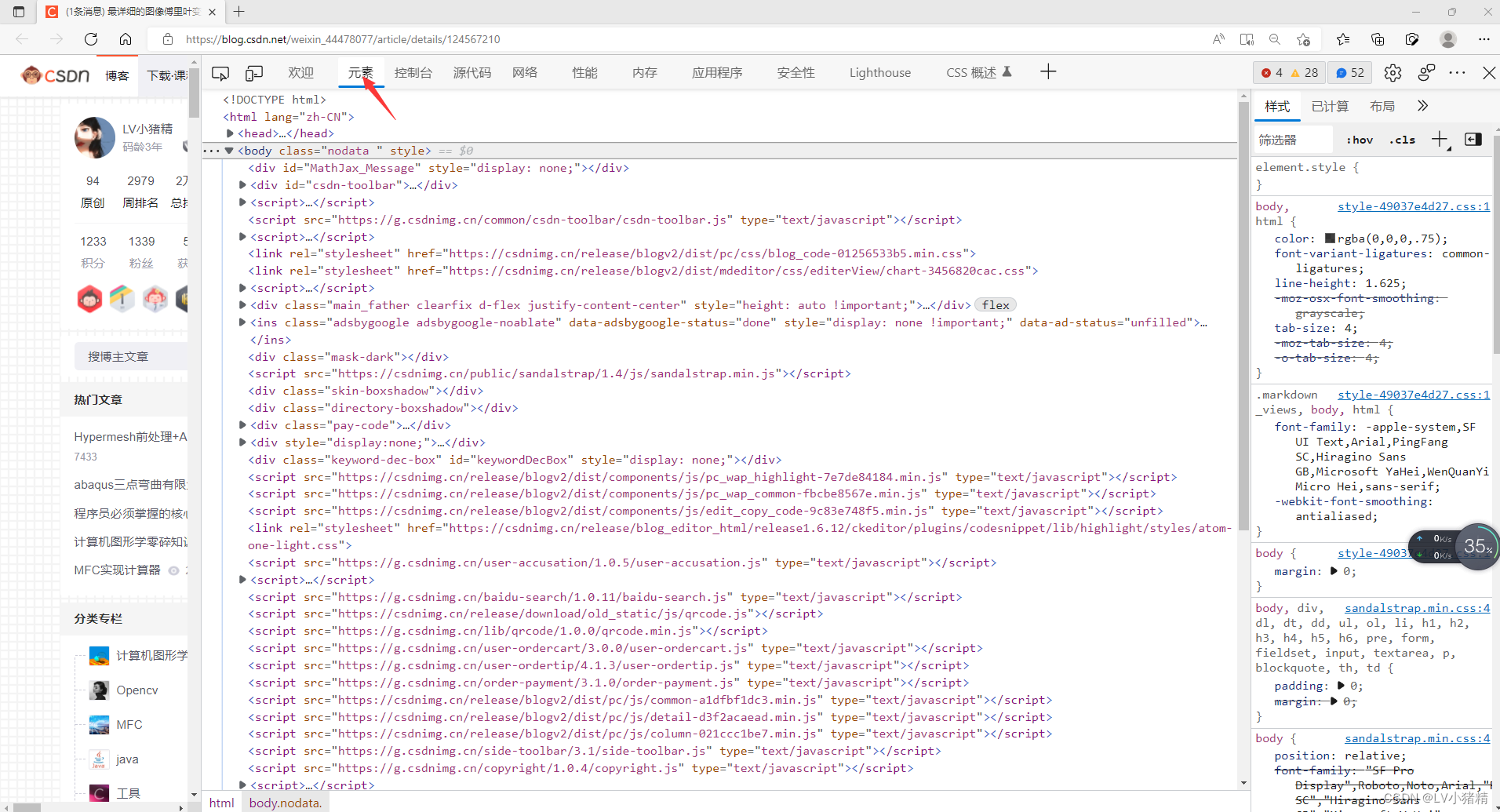1500x812 pixels.
Task: Open the 布局 styles tab
Action: [1382, 106]
